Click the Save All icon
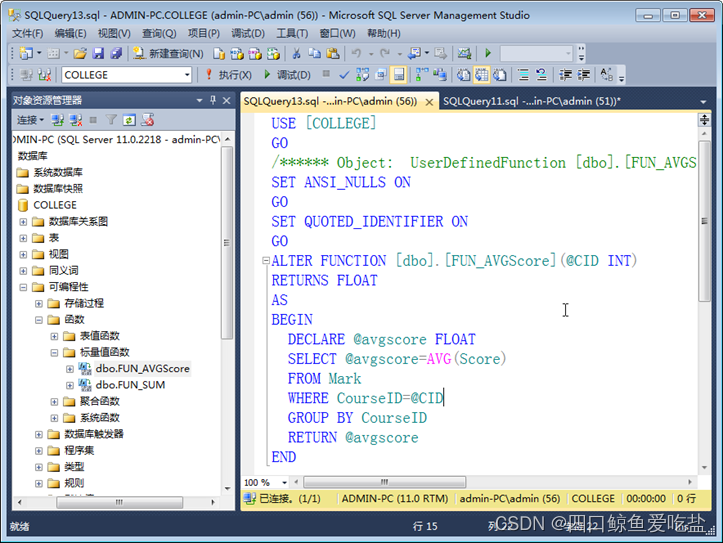723x543 pixels. [116, 53]
